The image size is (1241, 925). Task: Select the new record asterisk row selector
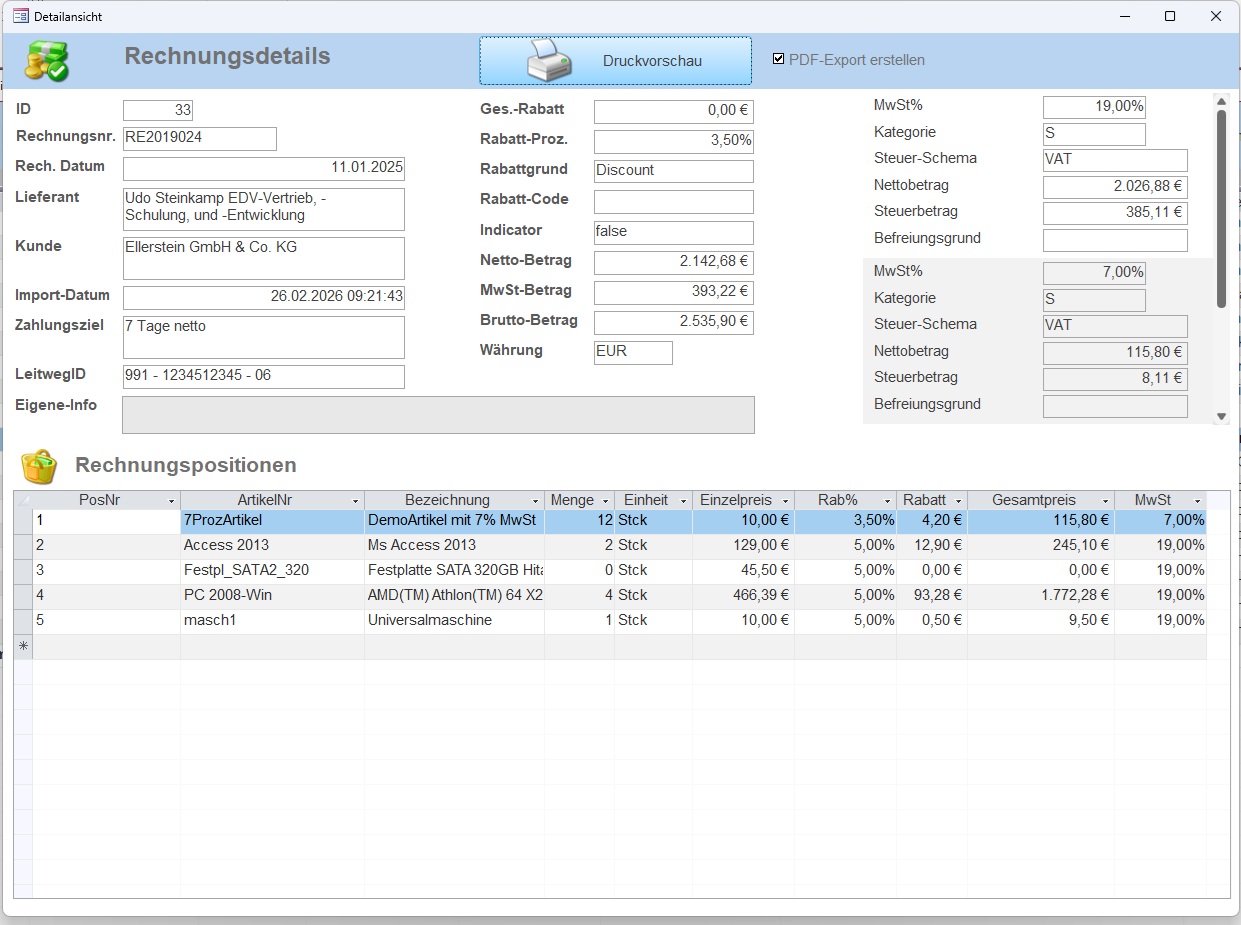click(23, 646)
